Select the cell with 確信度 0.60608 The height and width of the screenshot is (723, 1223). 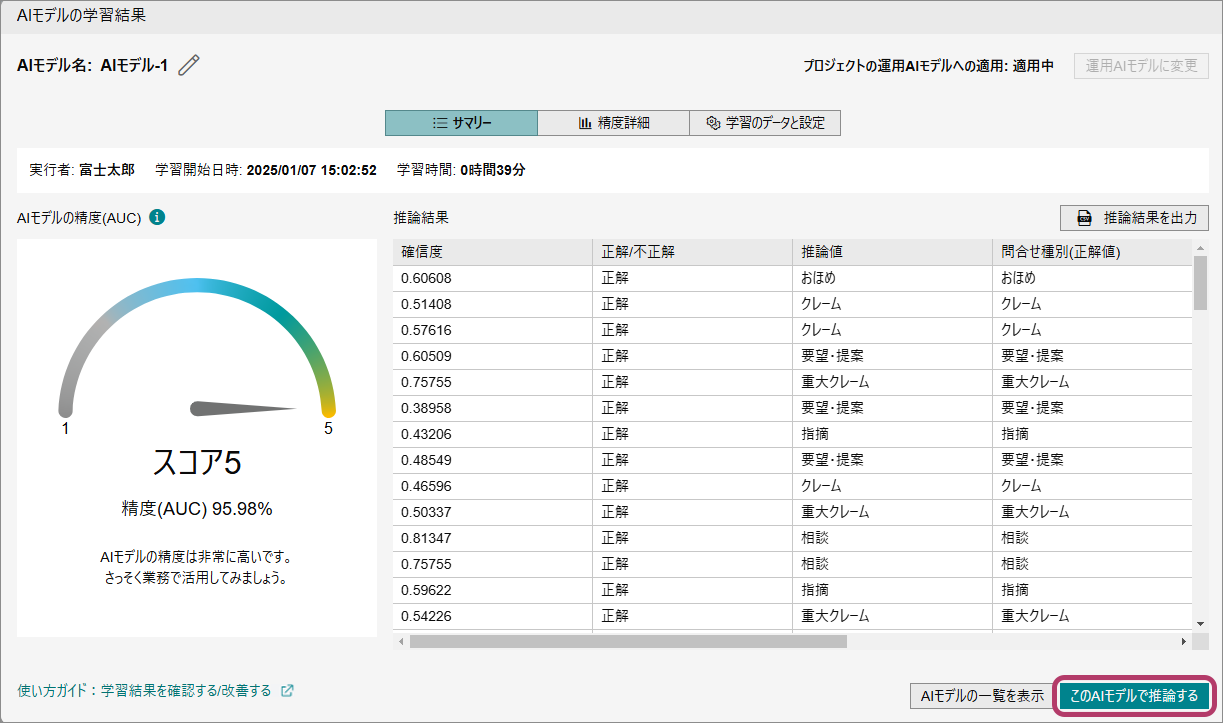[492, 278]
